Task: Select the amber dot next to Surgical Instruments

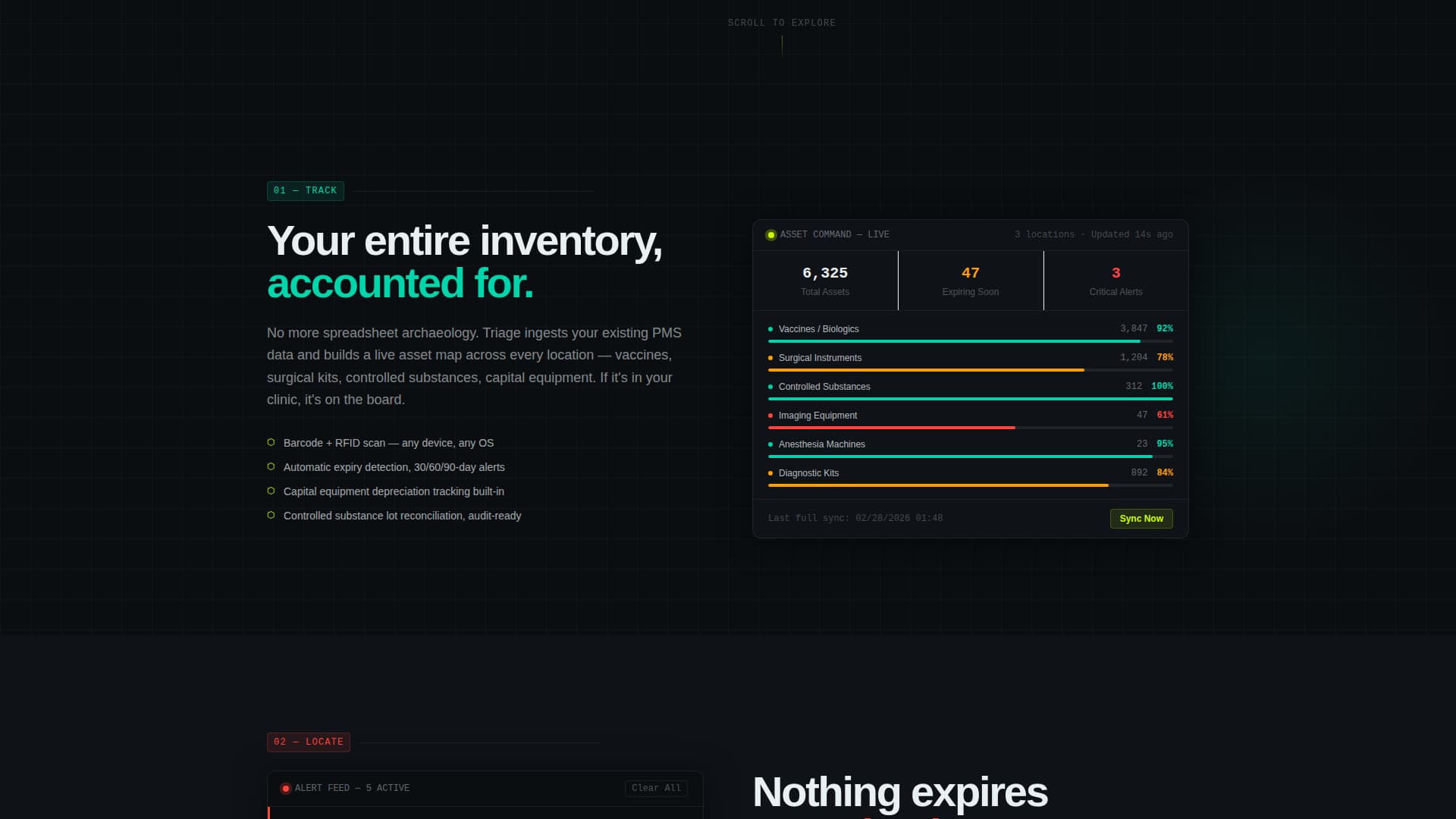Action: [x=771, y=358]
